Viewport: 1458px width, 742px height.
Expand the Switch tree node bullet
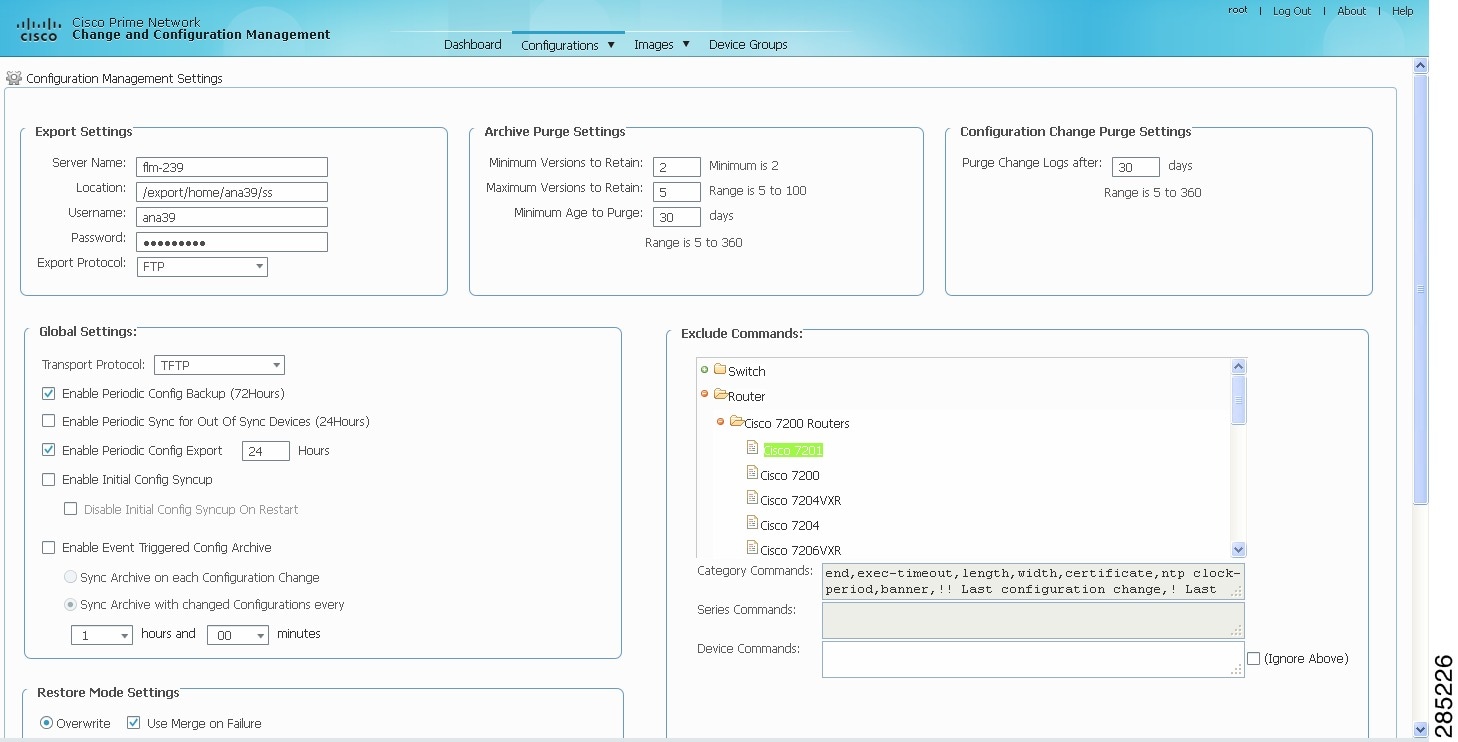(x=705, y=370)
